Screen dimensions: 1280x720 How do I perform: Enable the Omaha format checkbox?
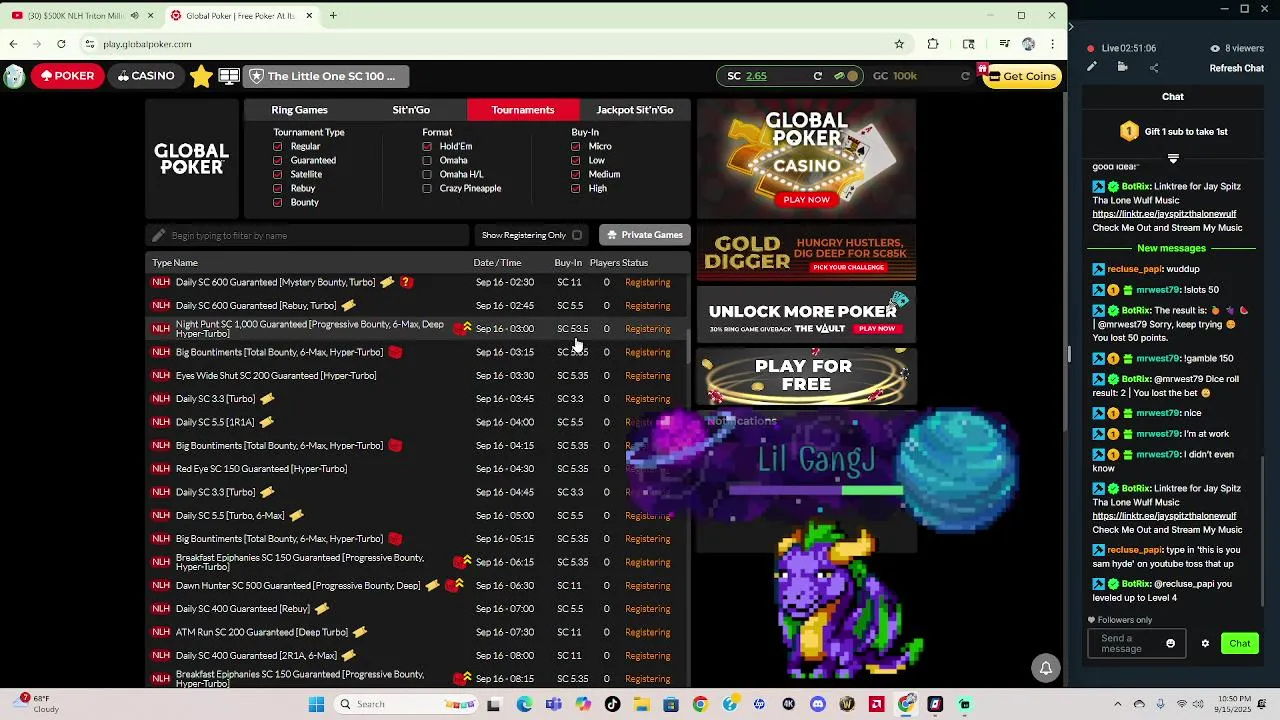point(427,160)
